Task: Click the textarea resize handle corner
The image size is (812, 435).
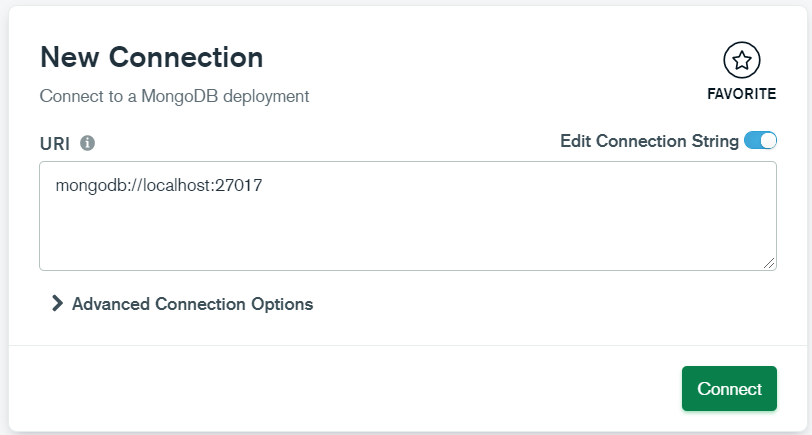Action: [769, 262]
